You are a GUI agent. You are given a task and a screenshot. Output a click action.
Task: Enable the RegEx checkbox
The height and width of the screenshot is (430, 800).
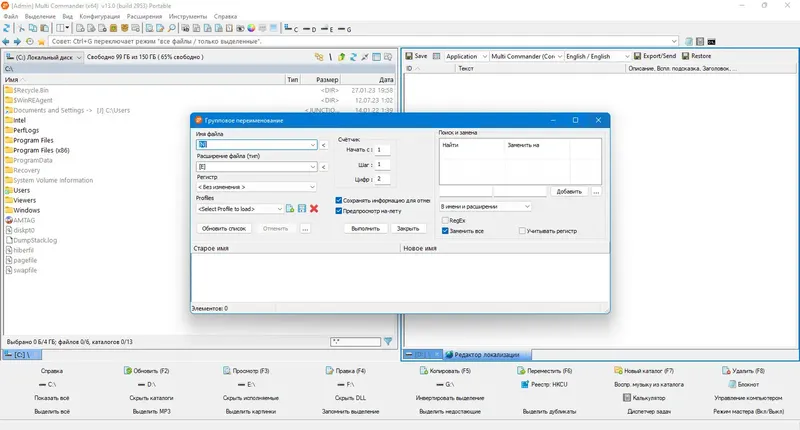445,220
